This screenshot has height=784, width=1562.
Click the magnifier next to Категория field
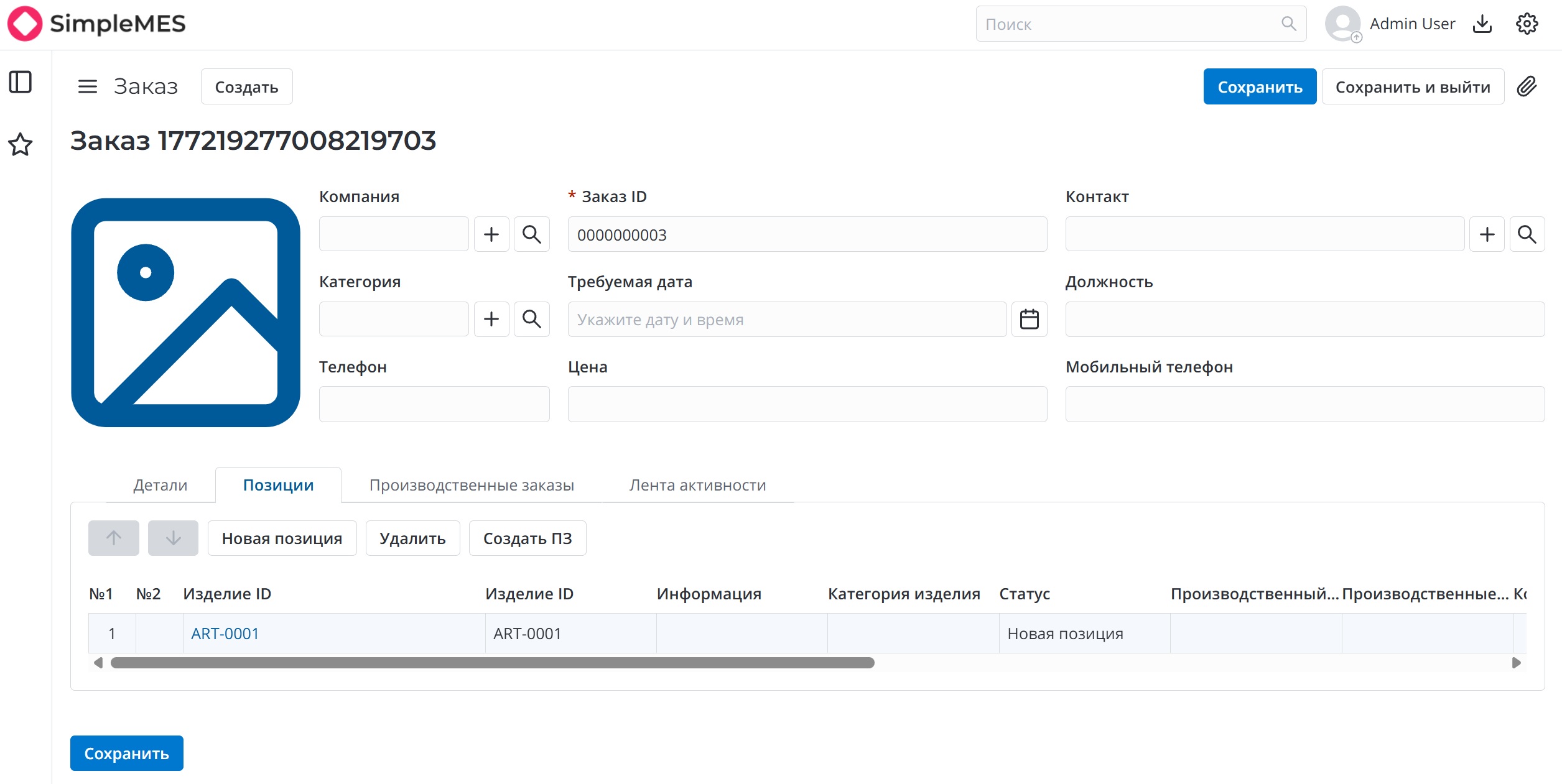[x=532, y=319]
